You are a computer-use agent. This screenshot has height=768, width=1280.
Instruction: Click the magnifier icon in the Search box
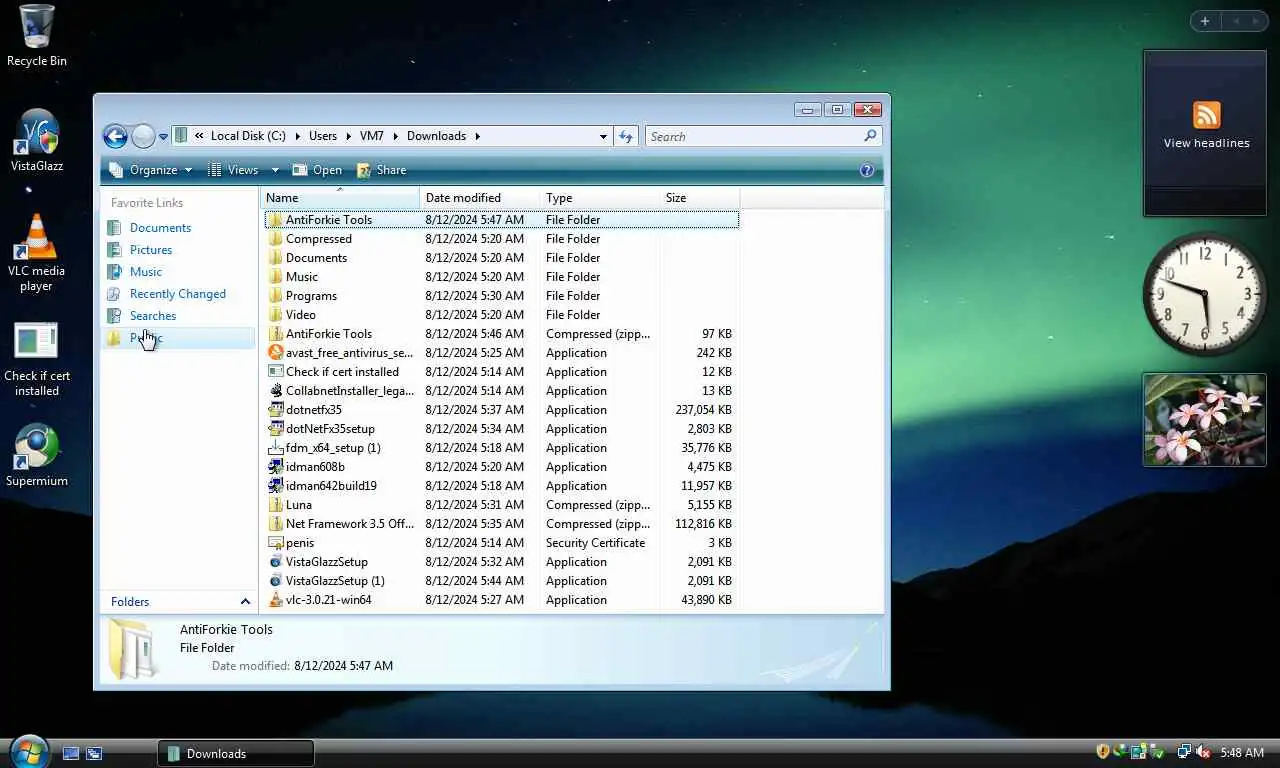[870, 136]
